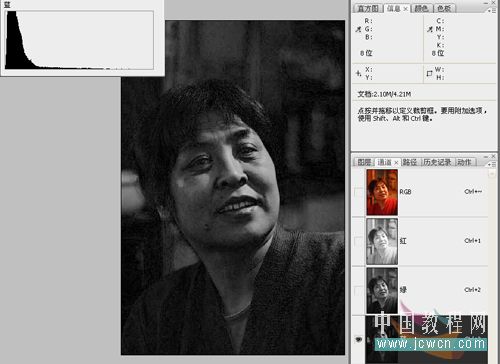This screenshot has width=500, height=364.
Task: Minimize the Channels panel group
Action: point(486,156)
